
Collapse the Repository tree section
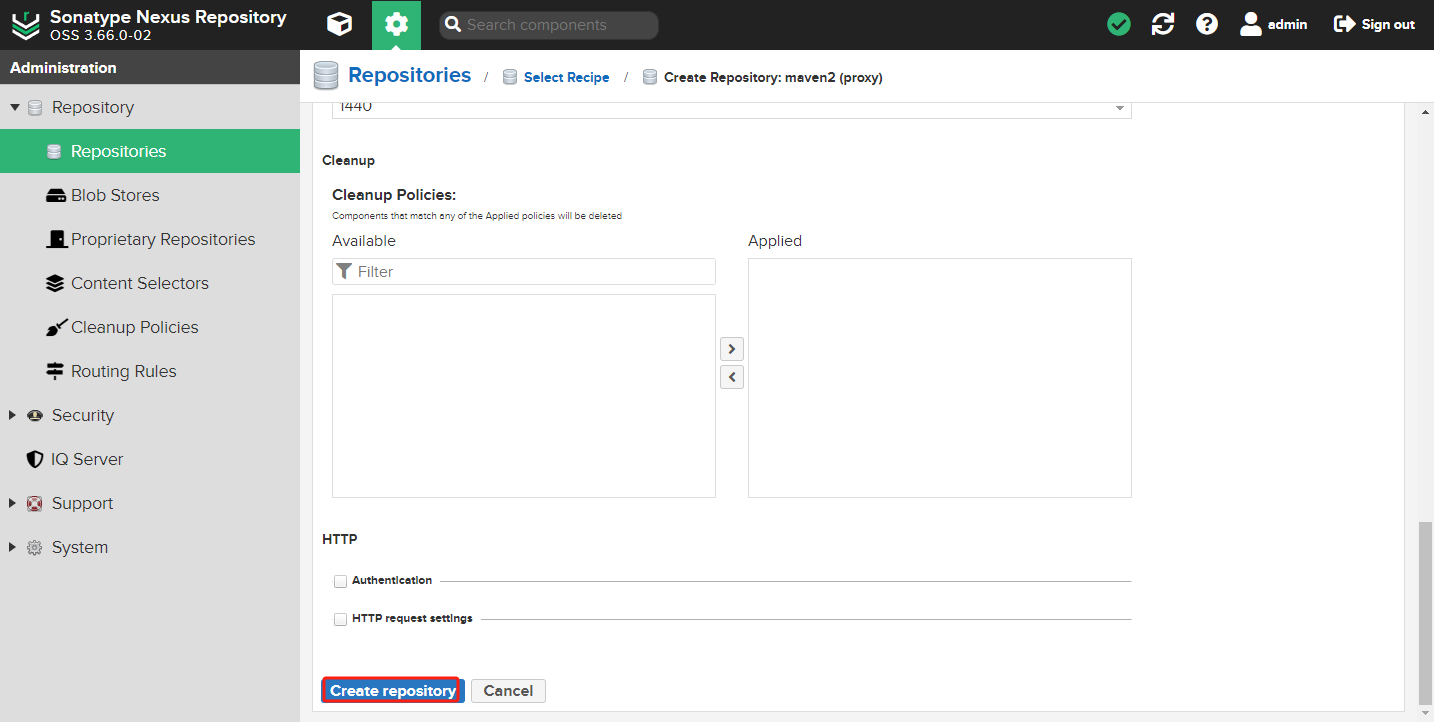[15, 107]
